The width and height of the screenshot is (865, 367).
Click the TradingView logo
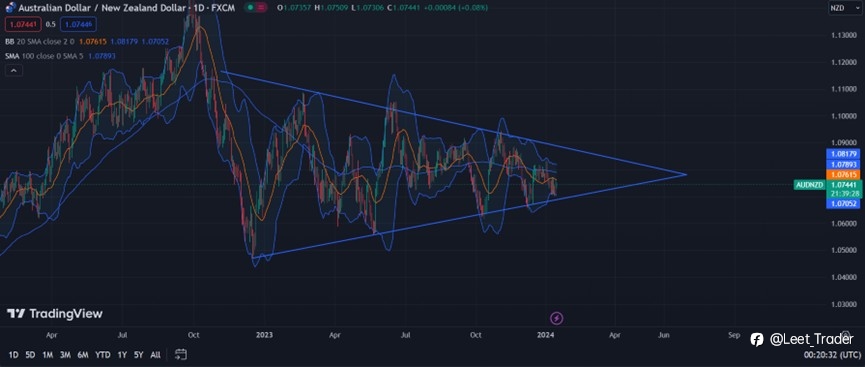point(54,313)
